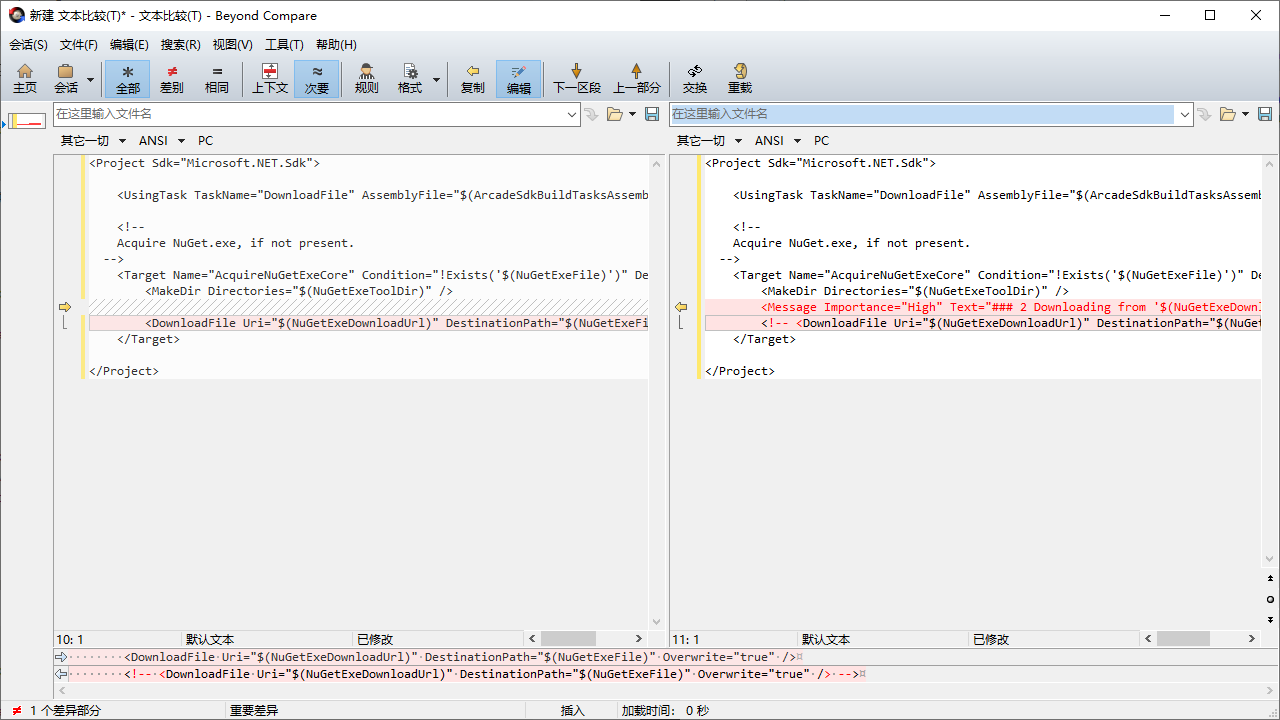Open the 搜索(R) menu

pyautogui.click(x=180, y=45)
